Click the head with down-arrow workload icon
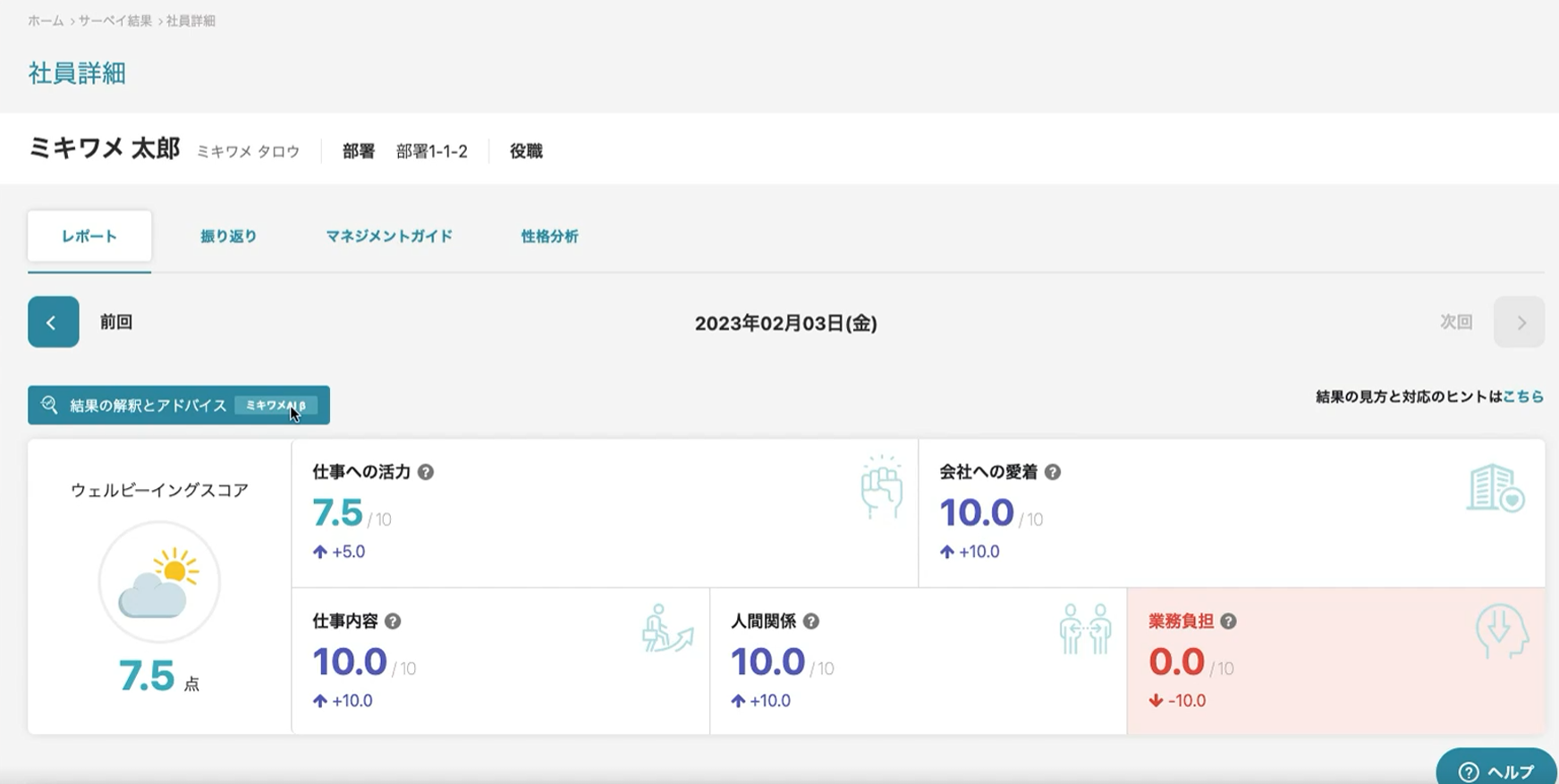 click(1502, 631)
